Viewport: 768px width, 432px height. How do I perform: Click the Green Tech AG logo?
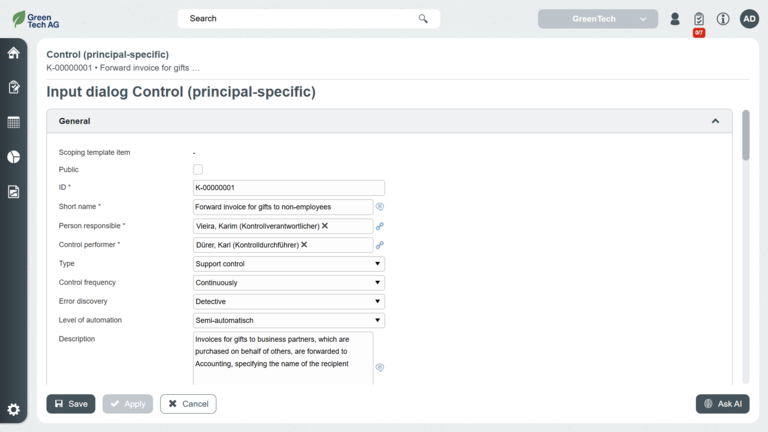coord(36,20)
